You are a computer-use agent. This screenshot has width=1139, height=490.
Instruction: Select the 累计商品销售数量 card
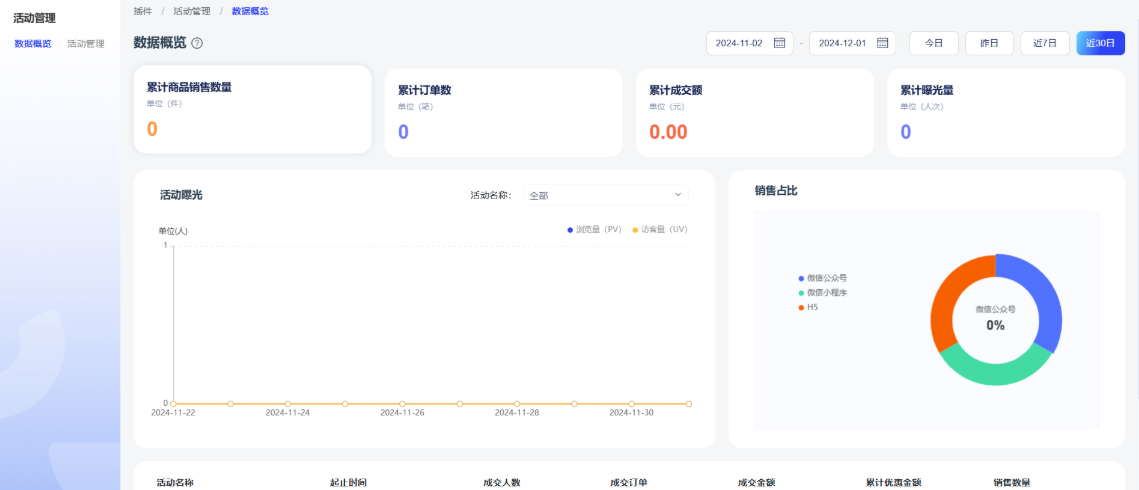pyautogui.click(x=252, y=110)
